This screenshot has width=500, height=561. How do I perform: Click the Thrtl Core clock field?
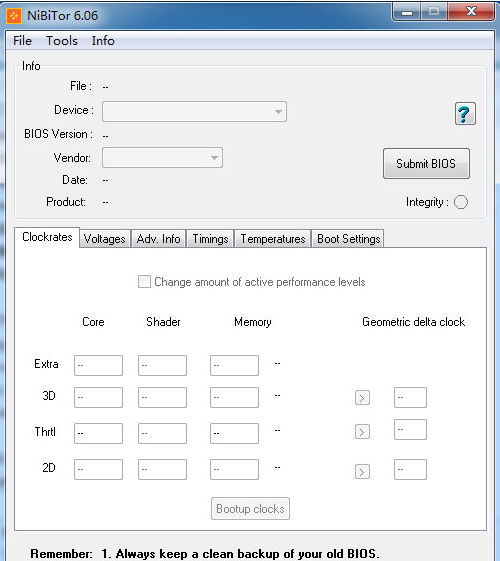[x=98, y=433]
